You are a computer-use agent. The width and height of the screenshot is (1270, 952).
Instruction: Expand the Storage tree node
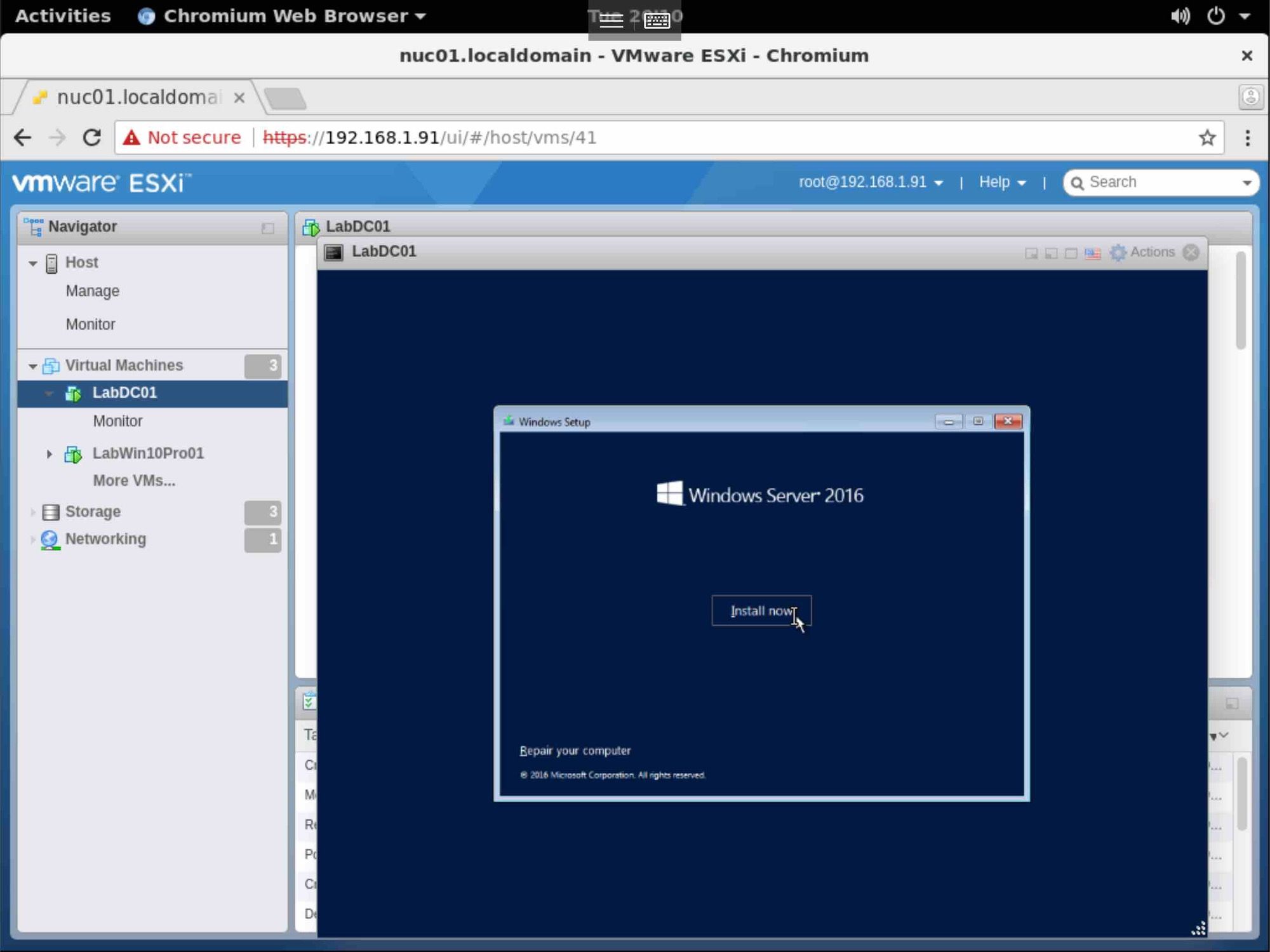[32, 512]
